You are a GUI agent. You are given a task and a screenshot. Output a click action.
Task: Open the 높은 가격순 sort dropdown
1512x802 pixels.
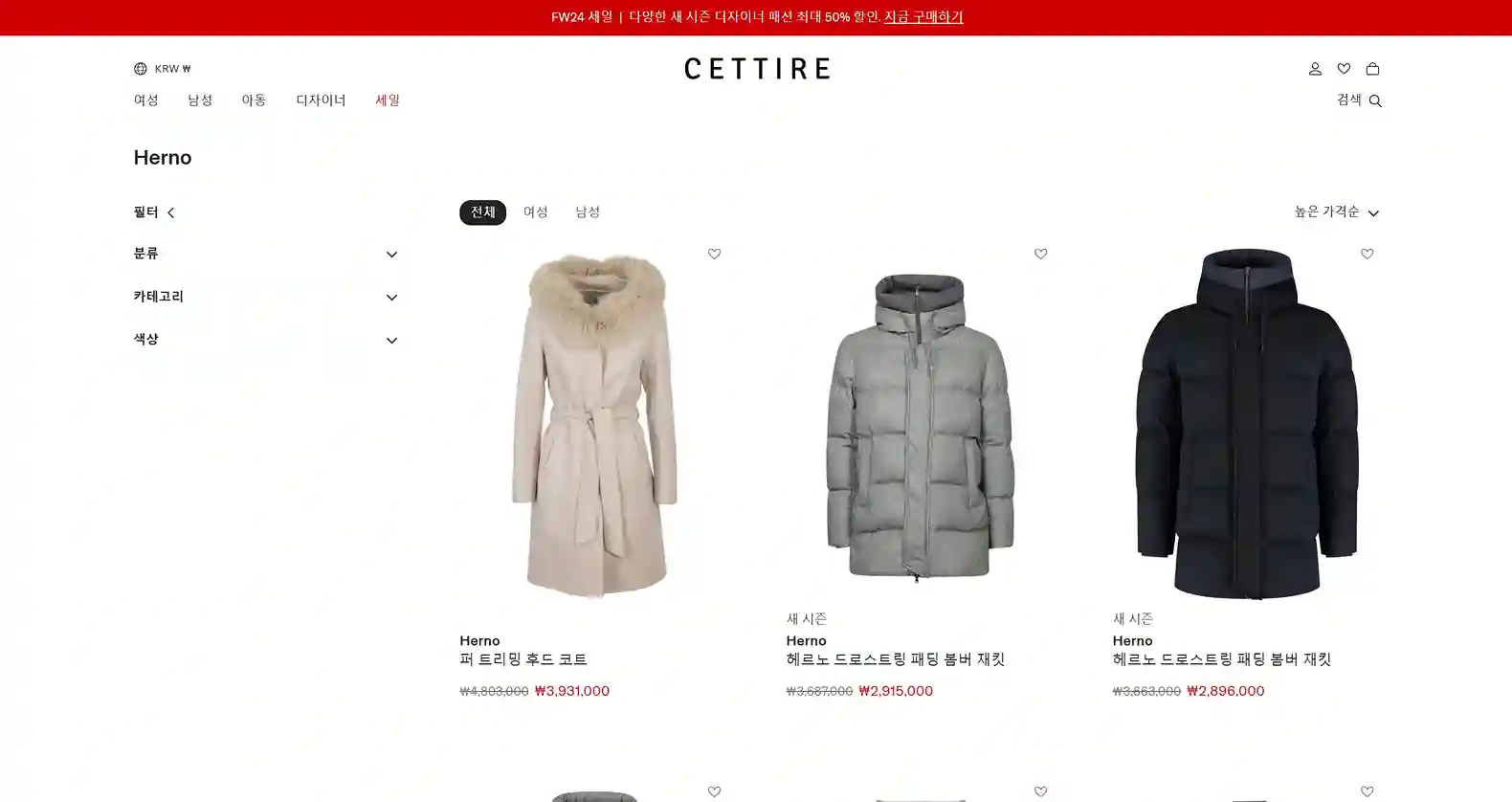(1336, 212)
